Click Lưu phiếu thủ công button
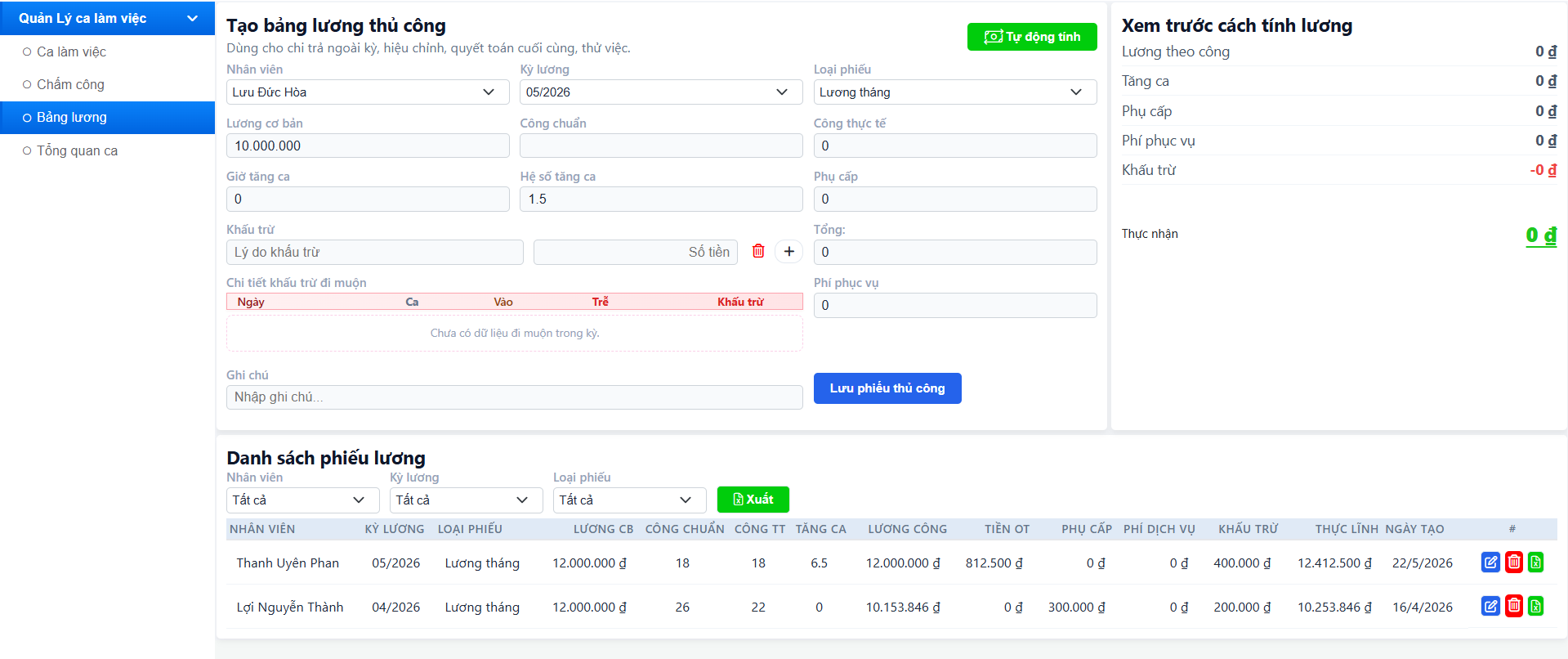Image resolution: width=1568 pixels, height=659 pixels. tap(887, 388)
